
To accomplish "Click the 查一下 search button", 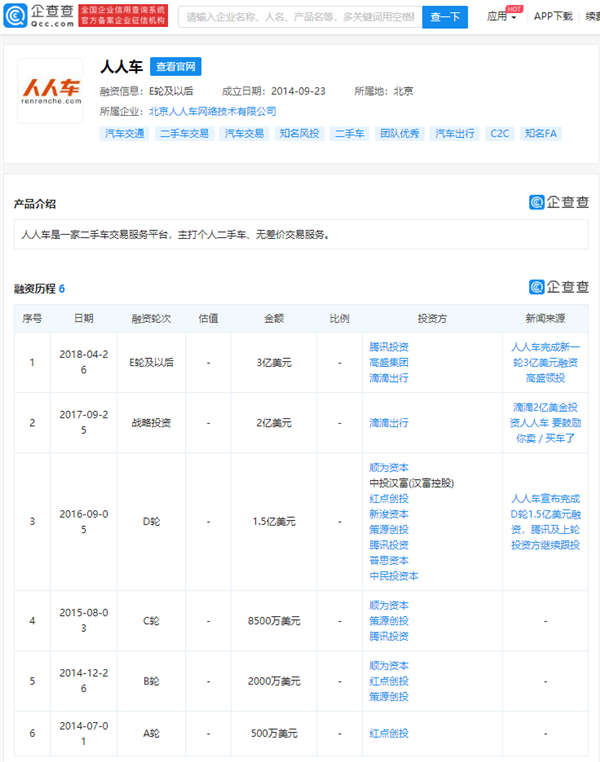I will point(445,17).
